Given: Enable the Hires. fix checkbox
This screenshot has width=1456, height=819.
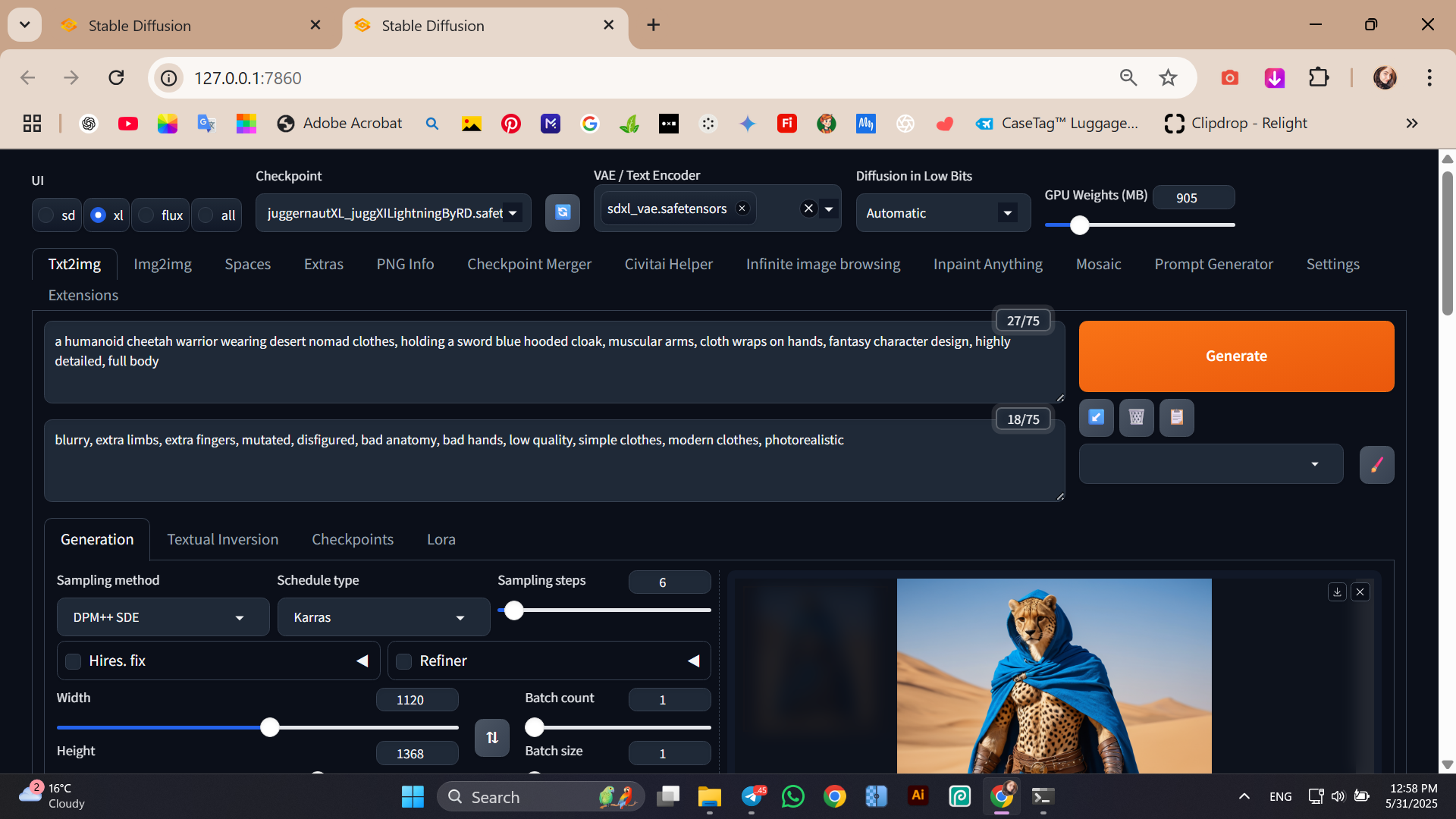Looking at the screenshot, I should 74,661.
